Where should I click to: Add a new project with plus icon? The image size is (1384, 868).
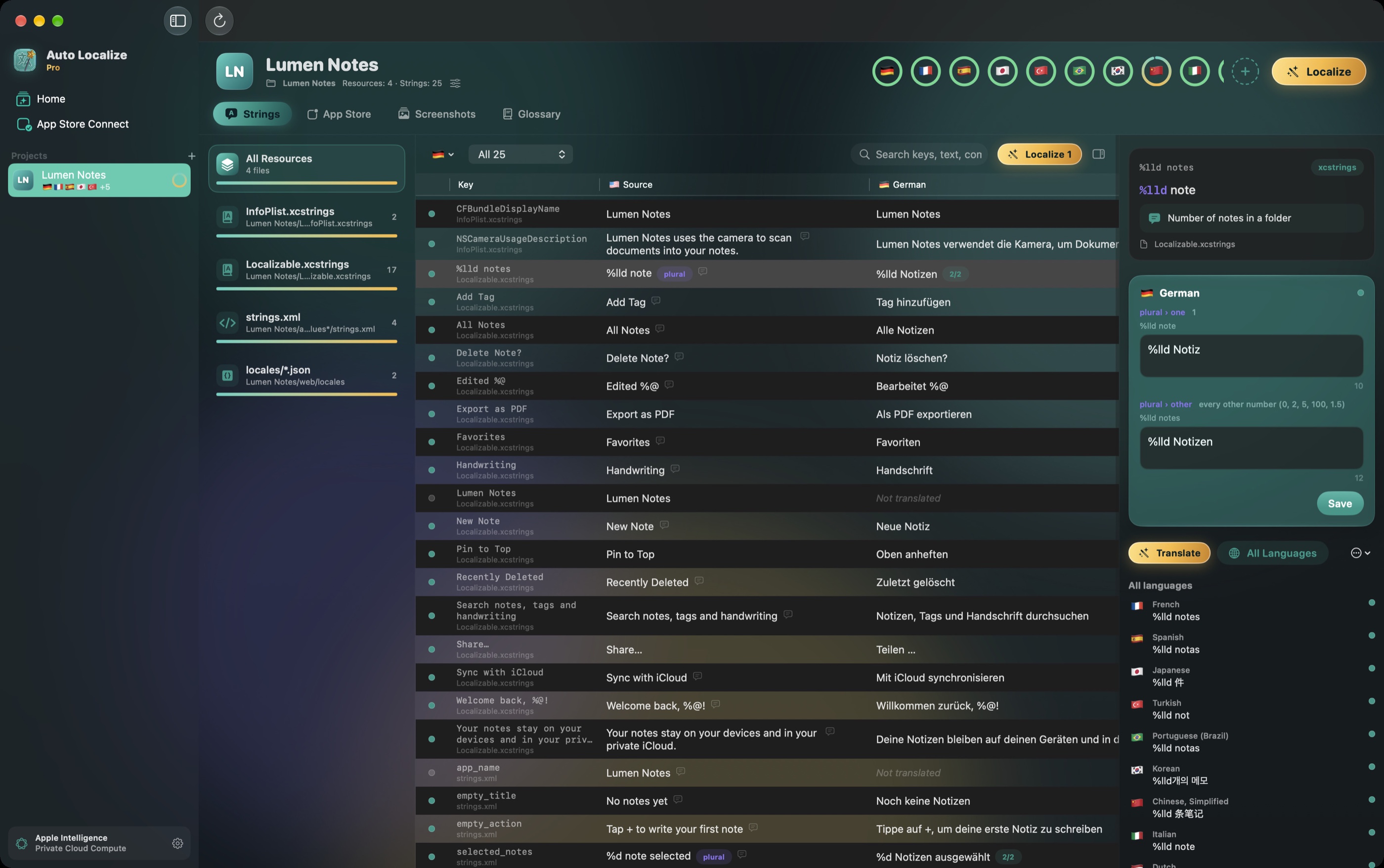(192, 156)
